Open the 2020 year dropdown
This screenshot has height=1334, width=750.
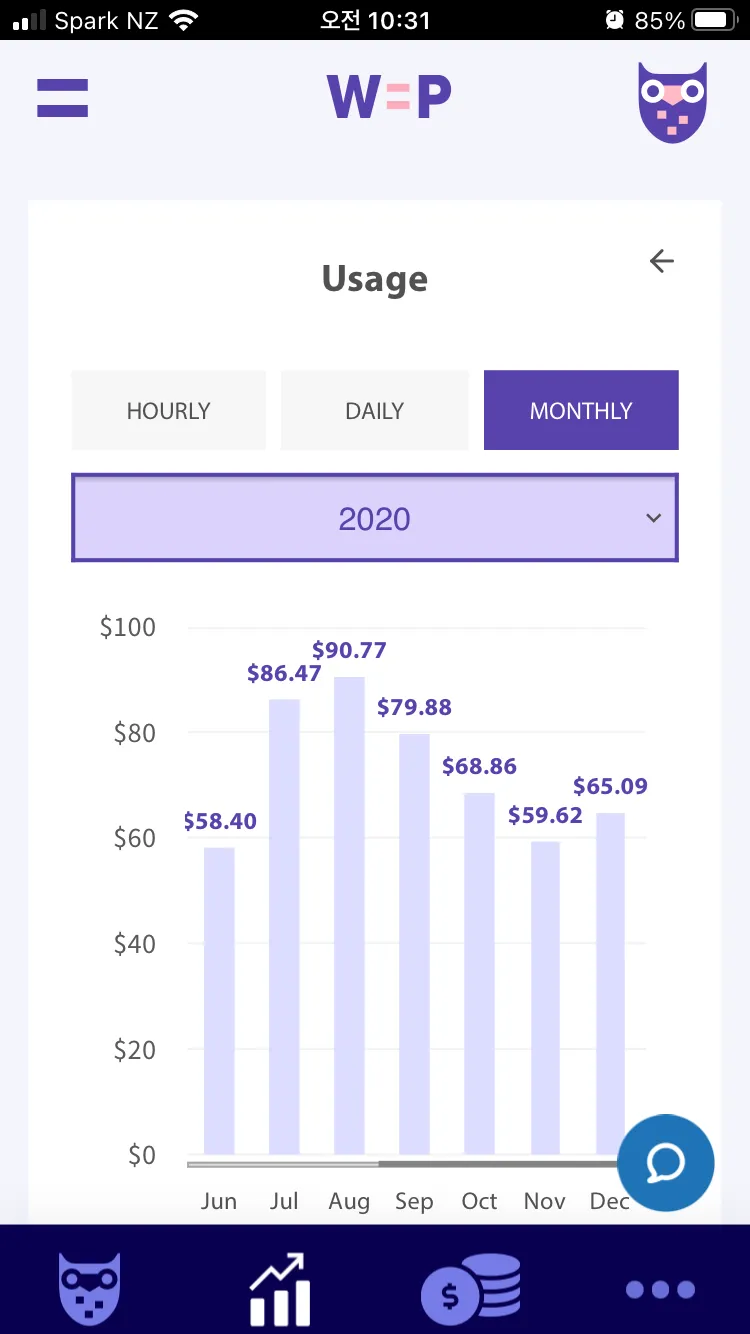(375, 518)
